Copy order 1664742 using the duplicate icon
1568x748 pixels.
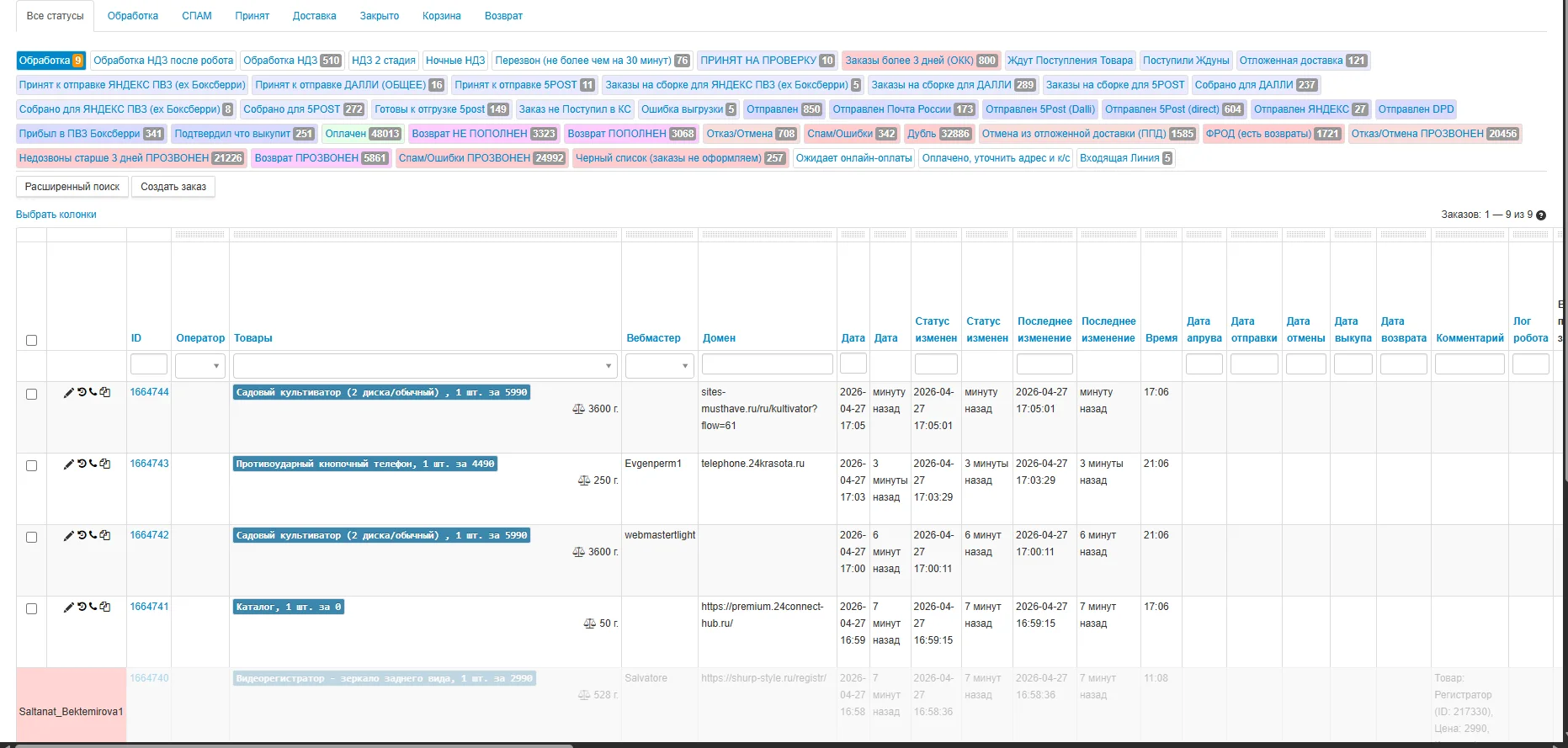[105, 535]
